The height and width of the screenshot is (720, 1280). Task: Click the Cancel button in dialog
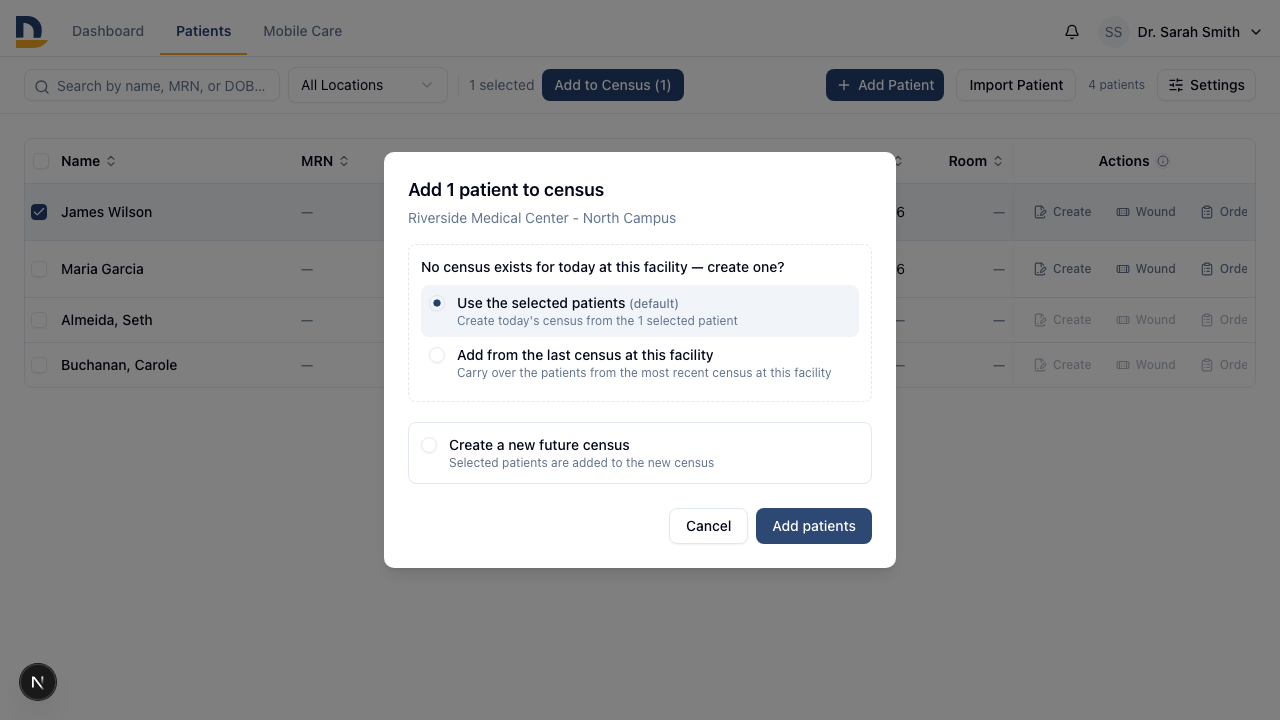pyautogui.click(x=708, y=526)
